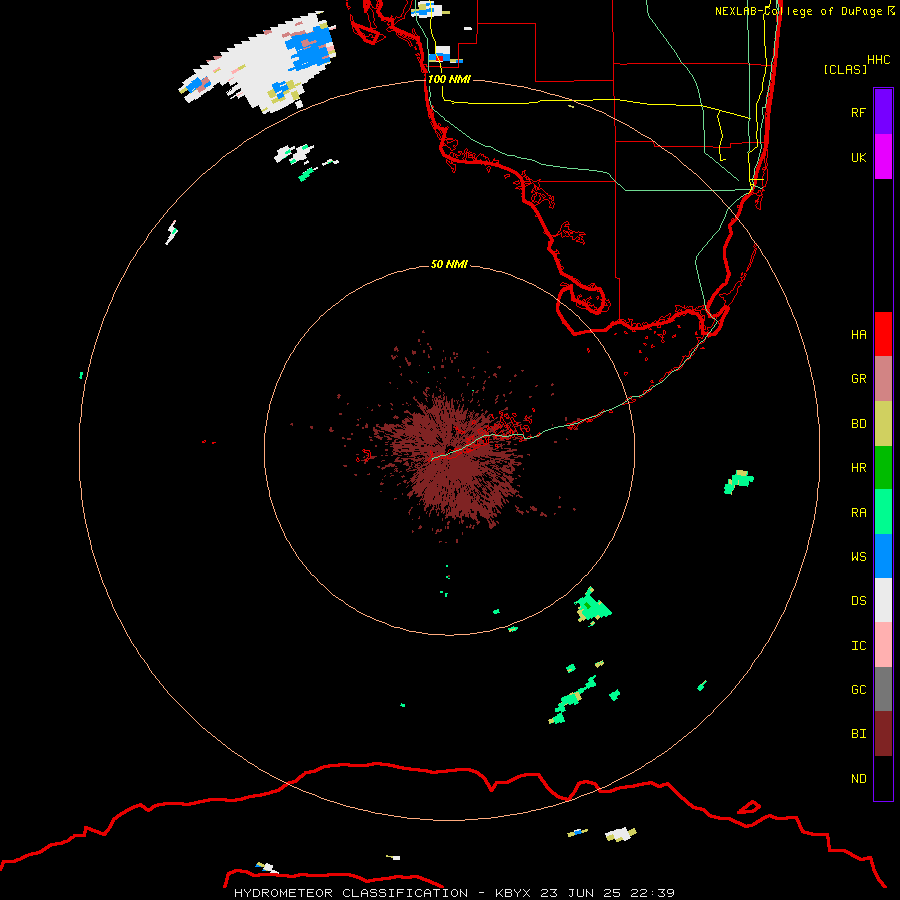The image size is (900, 900).
Task: Click the HA legend label
Action: [858, 334]
